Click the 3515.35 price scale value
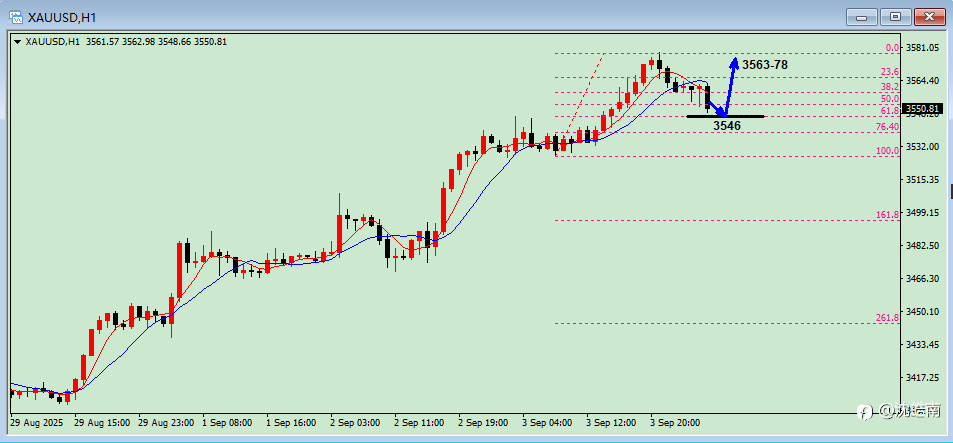 [x=923, y=179]
